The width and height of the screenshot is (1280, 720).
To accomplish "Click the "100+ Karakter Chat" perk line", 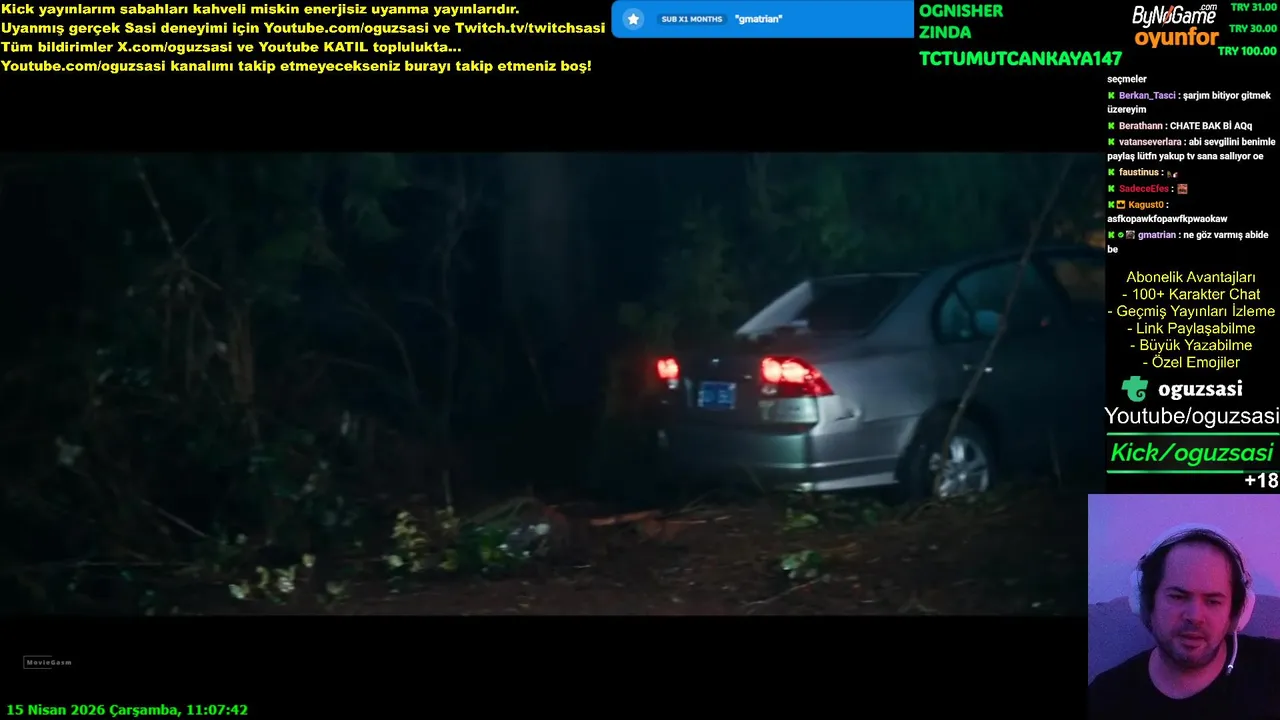I will tap(1191, 294).
